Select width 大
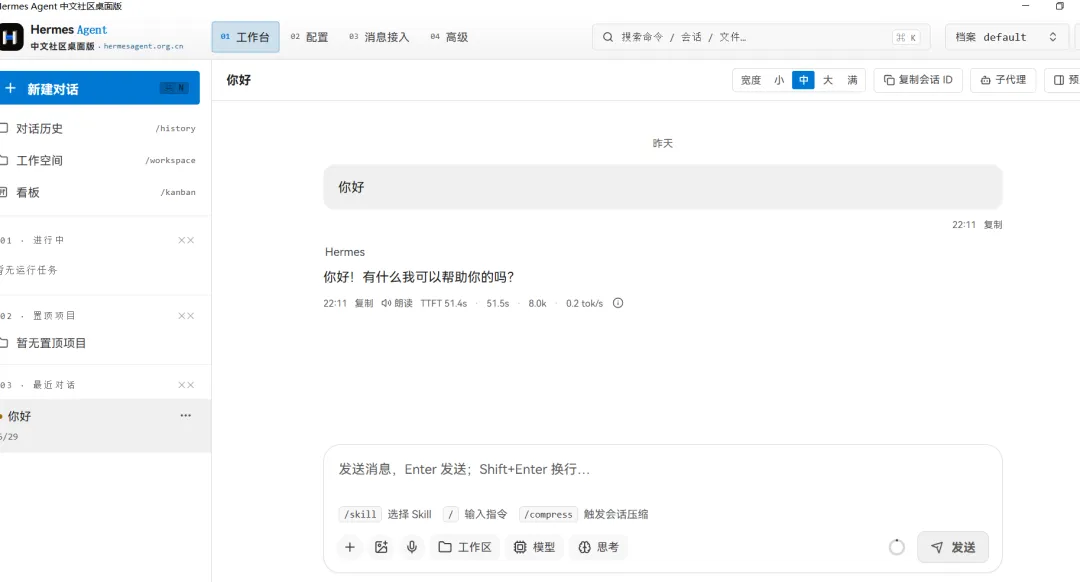This screenshot has width=1080, height=582. [828, 80]
